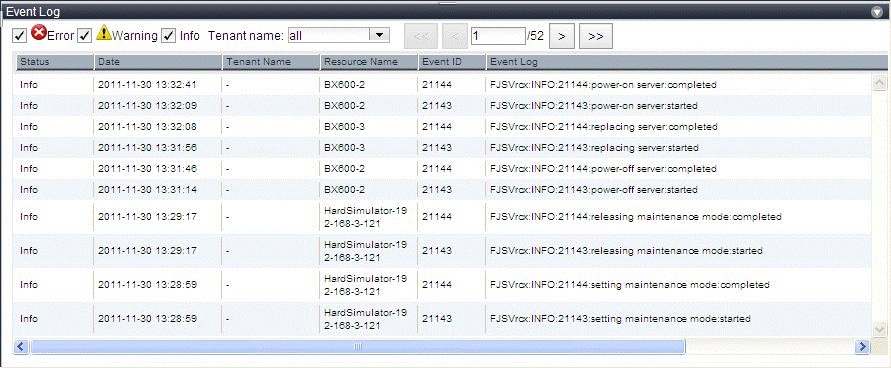The image size is (891, 368).
Task: Click the Event Log panel title
Action: (32, 11)
